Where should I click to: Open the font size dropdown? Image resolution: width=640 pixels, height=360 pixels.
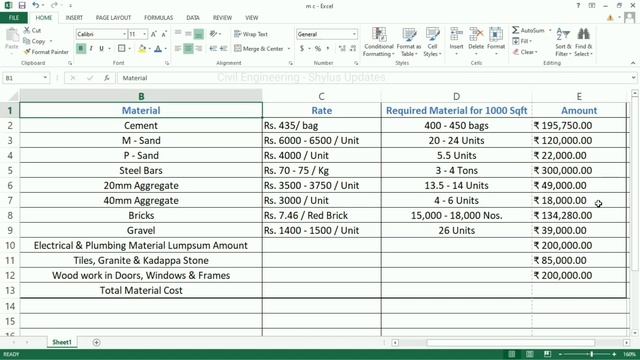tap(144, 34)
